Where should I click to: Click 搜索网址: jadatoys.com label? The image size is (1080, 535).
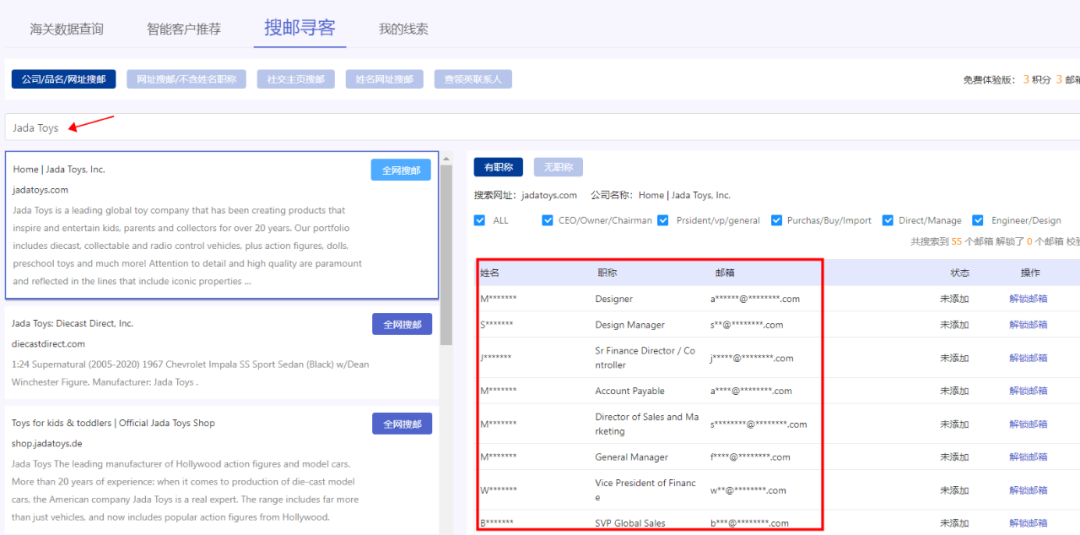pos(526,195)
